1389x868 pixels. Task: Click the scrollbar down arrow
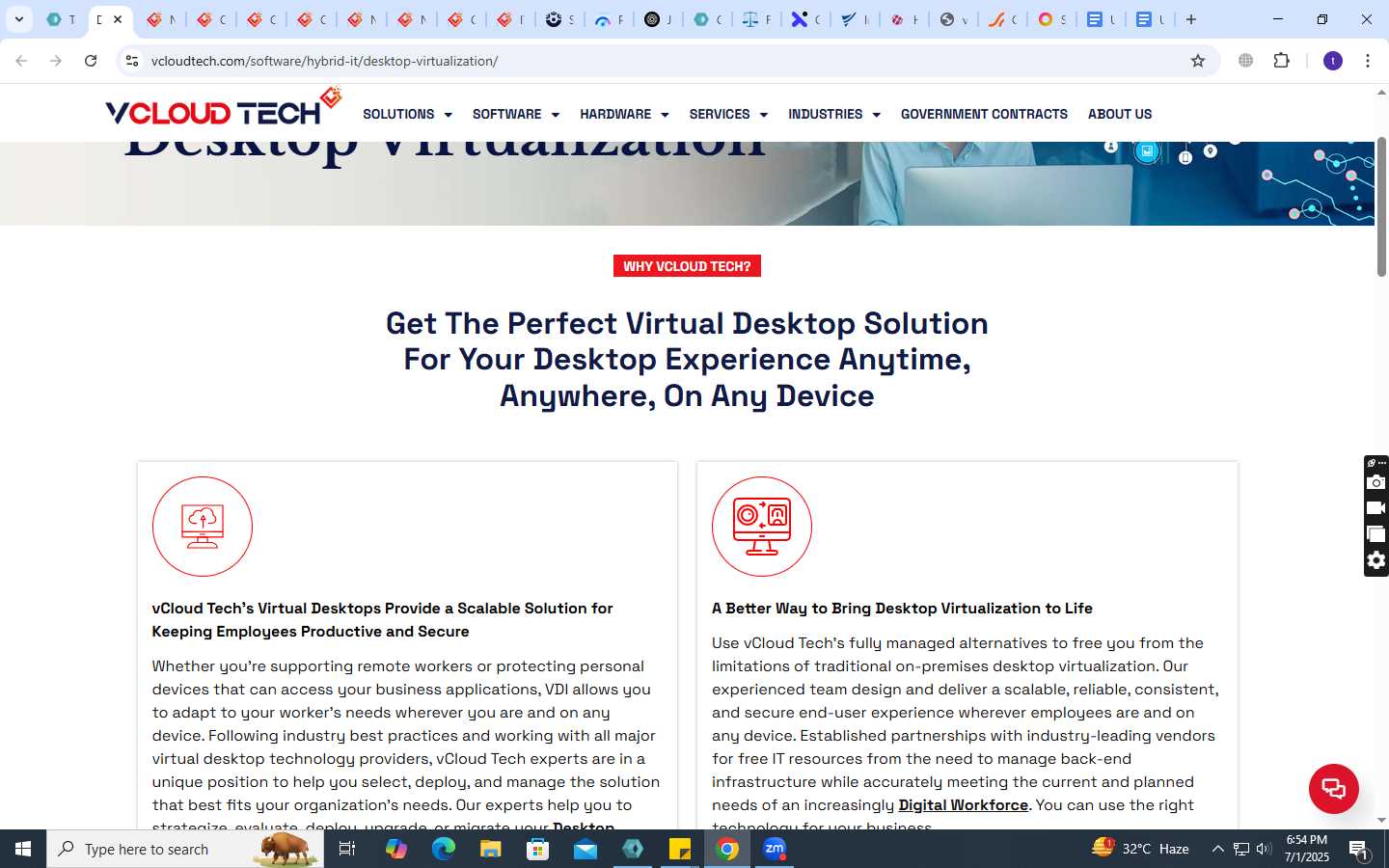click(1381, 821)
